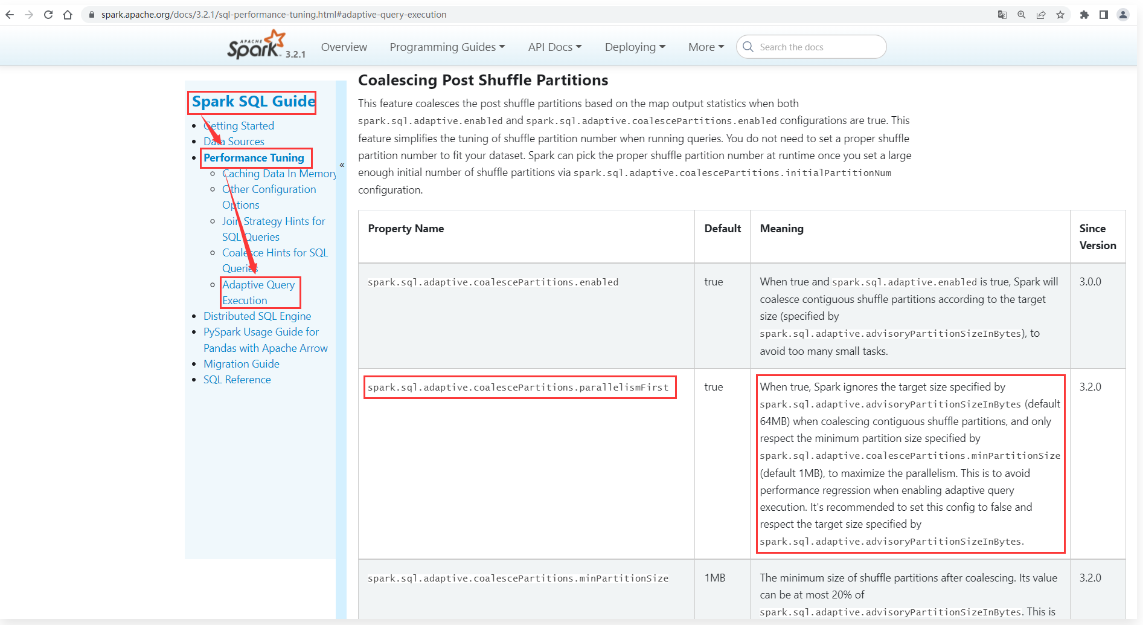Click into the Search the docs field
This screenshot has height=625, width=1144.
coord(811,47)
